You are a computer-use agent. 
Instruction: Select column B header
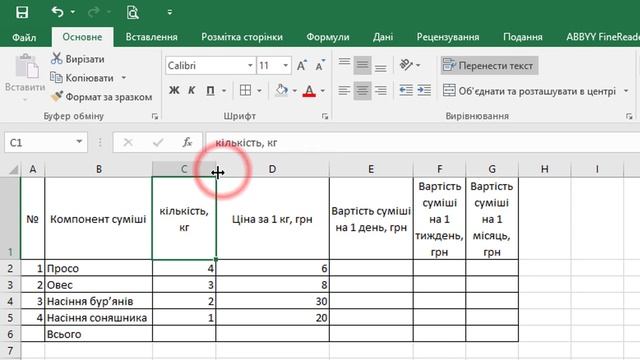click(98, 169)
